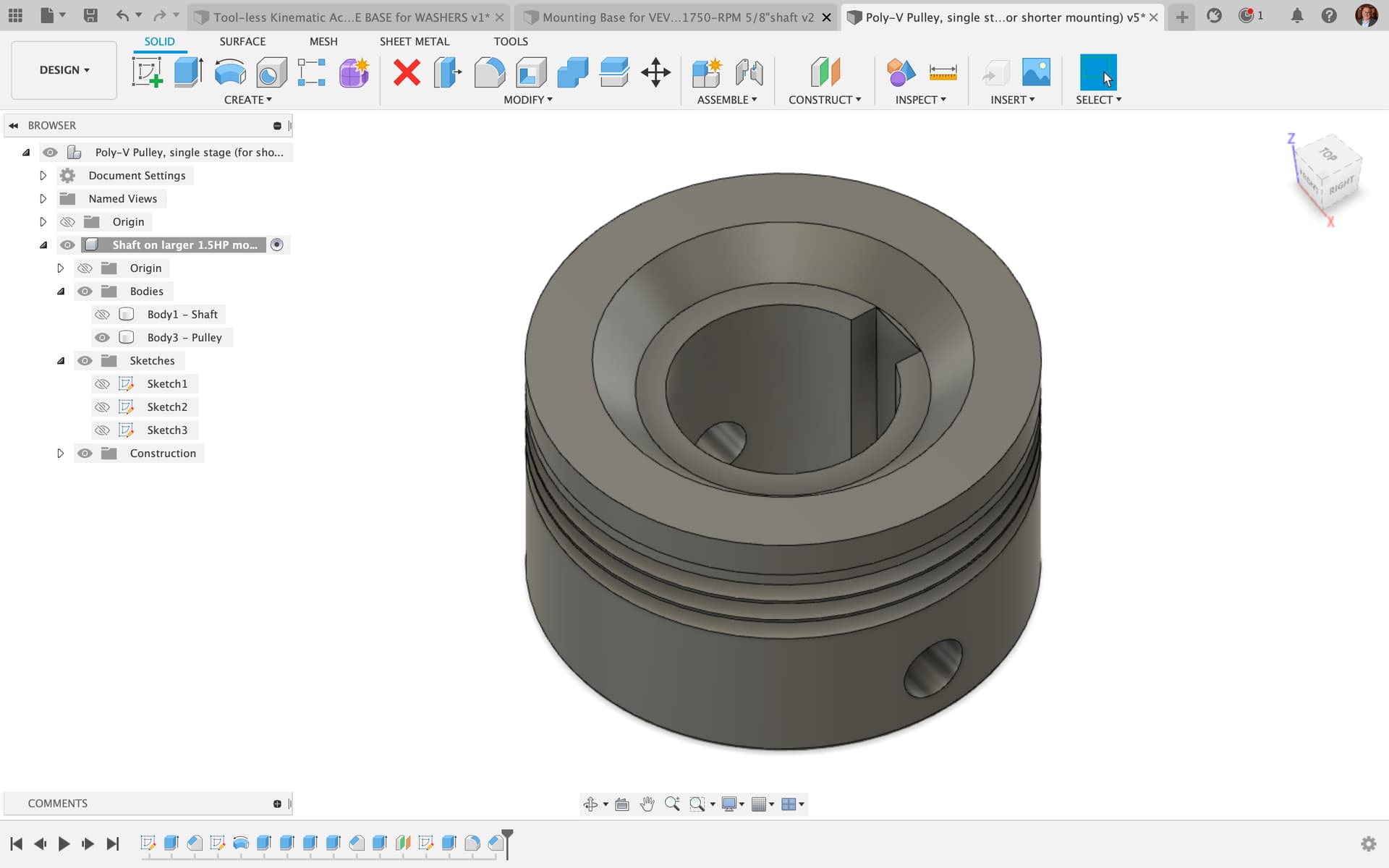Hide Body3 - Pulley
The image size is (1389, 868).
pyautogui.click(x=102, y=337)
